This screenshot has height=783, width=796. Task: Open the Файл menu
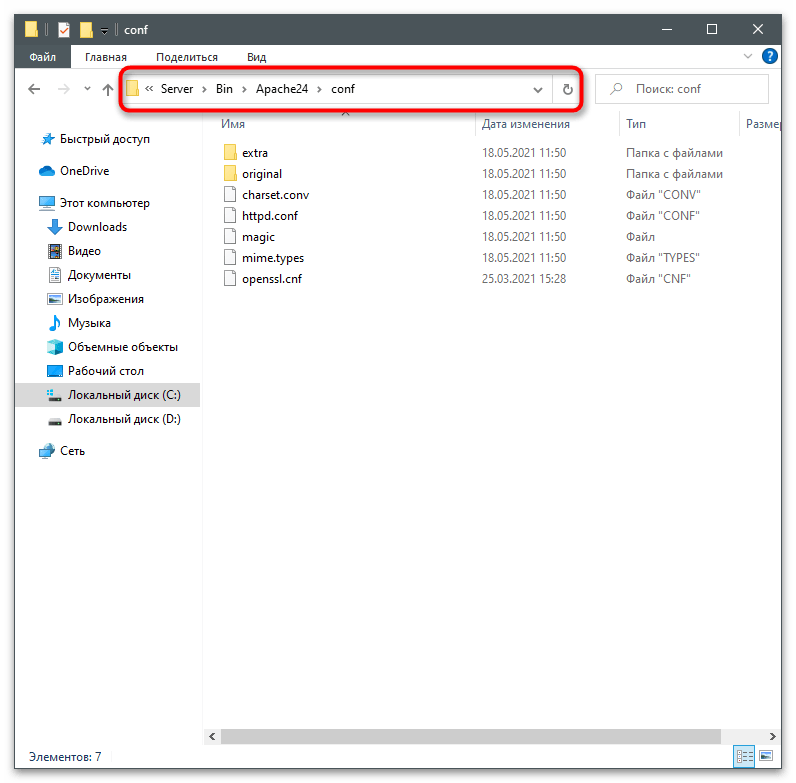tap(43, 57)
